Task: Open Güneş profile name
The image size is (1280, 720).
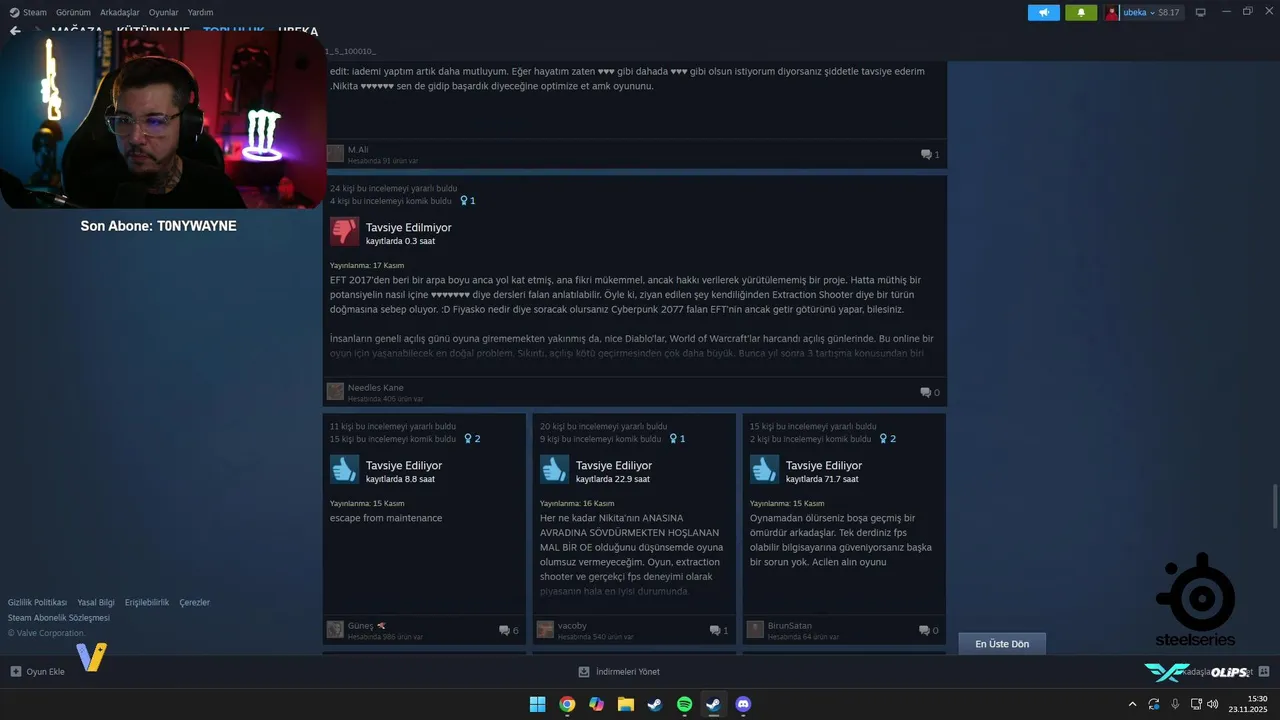Action: [x=360, y=625]
